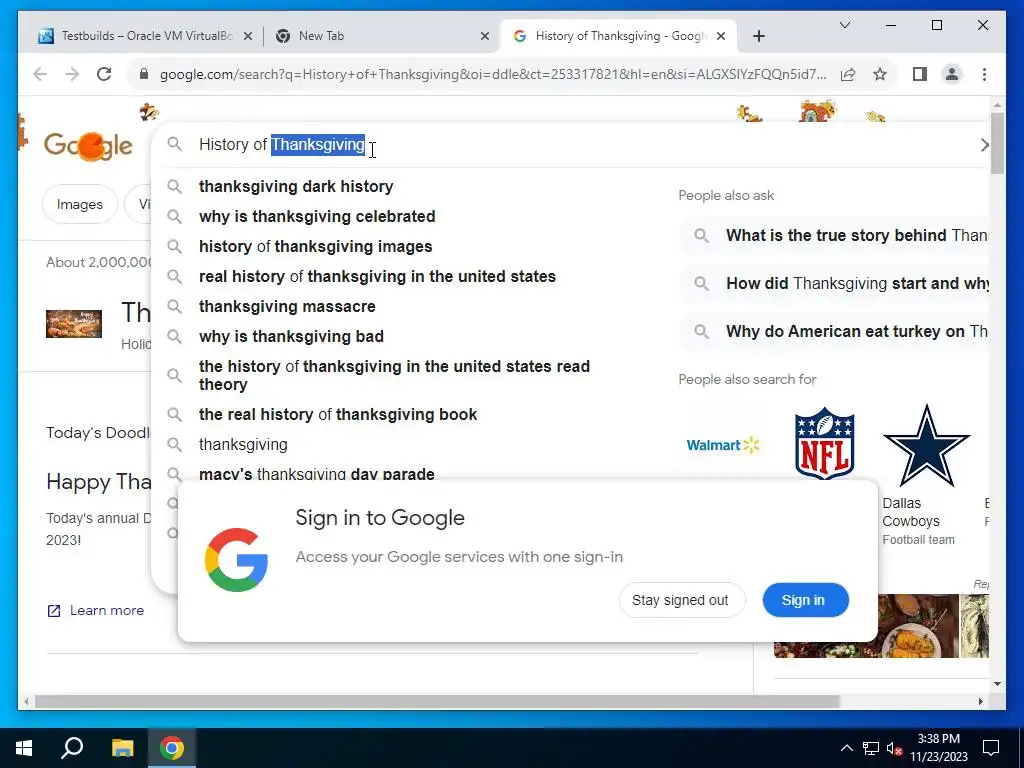Click the muted volume tray icon
This screenshot has width=1024, height=768.
coord(894,748)
